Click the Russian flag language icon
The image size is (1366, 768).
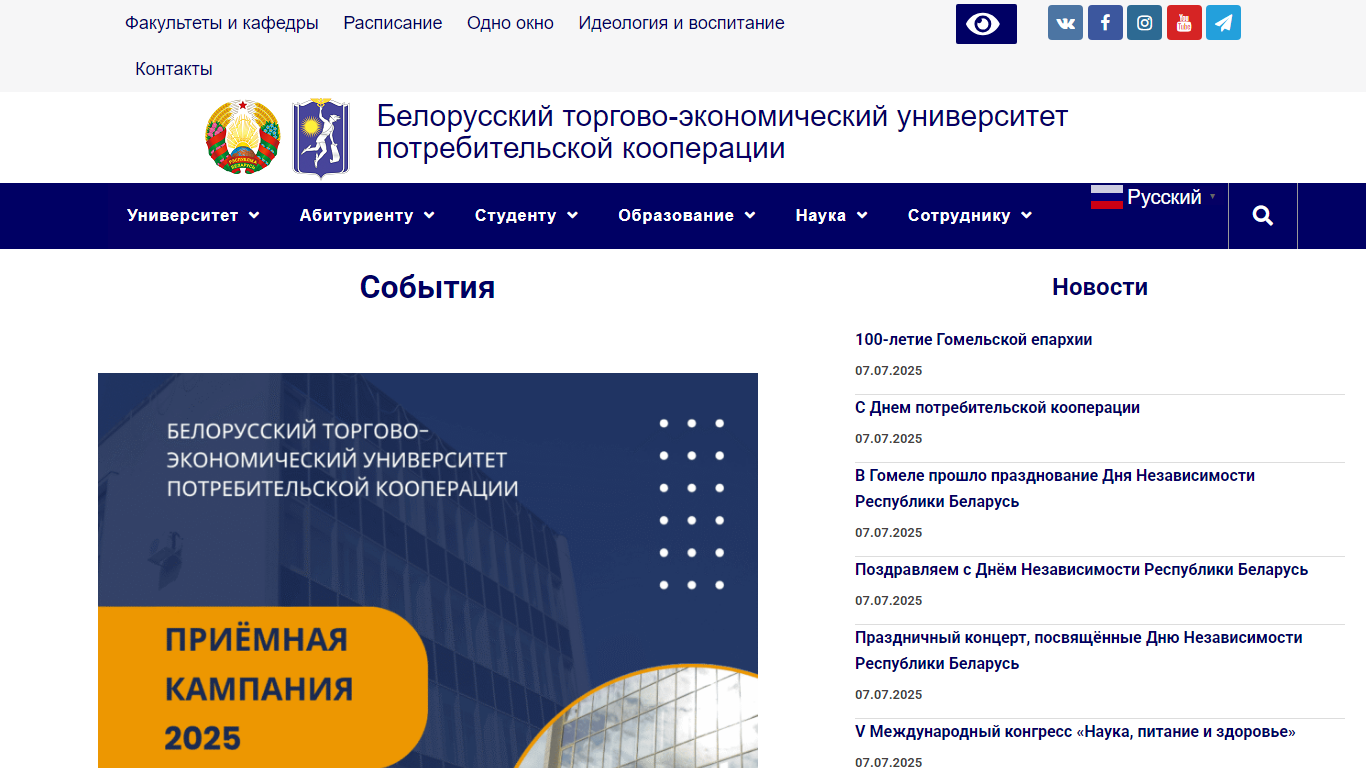(1107, 197)
